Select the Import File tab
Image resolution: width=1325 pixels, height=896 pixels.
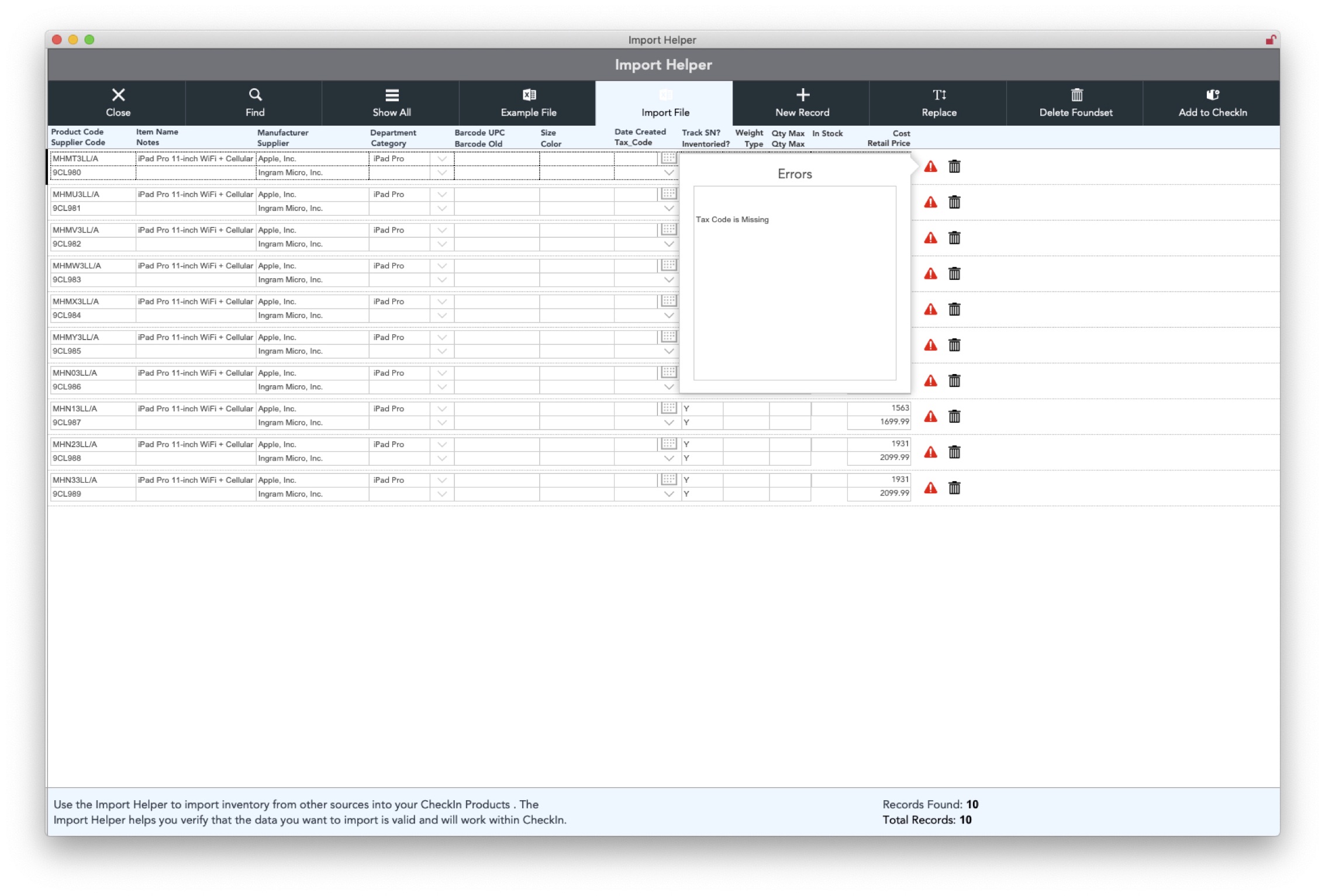pyautogui.click(x=665, y=103)
